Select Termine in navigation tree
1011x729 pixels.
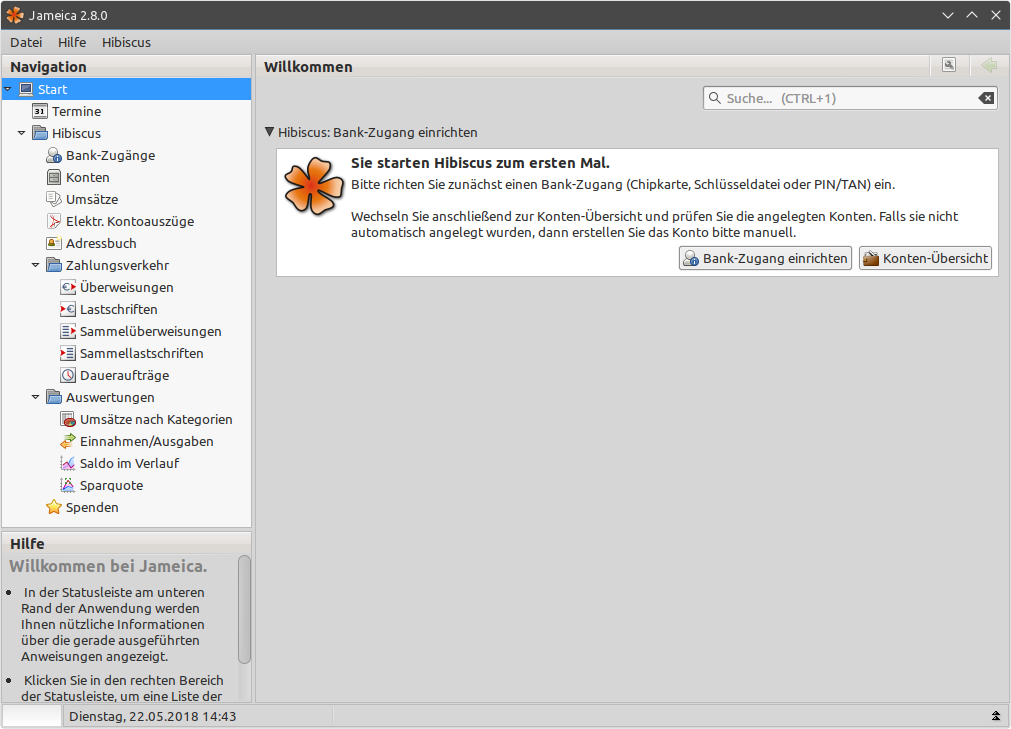point(76,111)
